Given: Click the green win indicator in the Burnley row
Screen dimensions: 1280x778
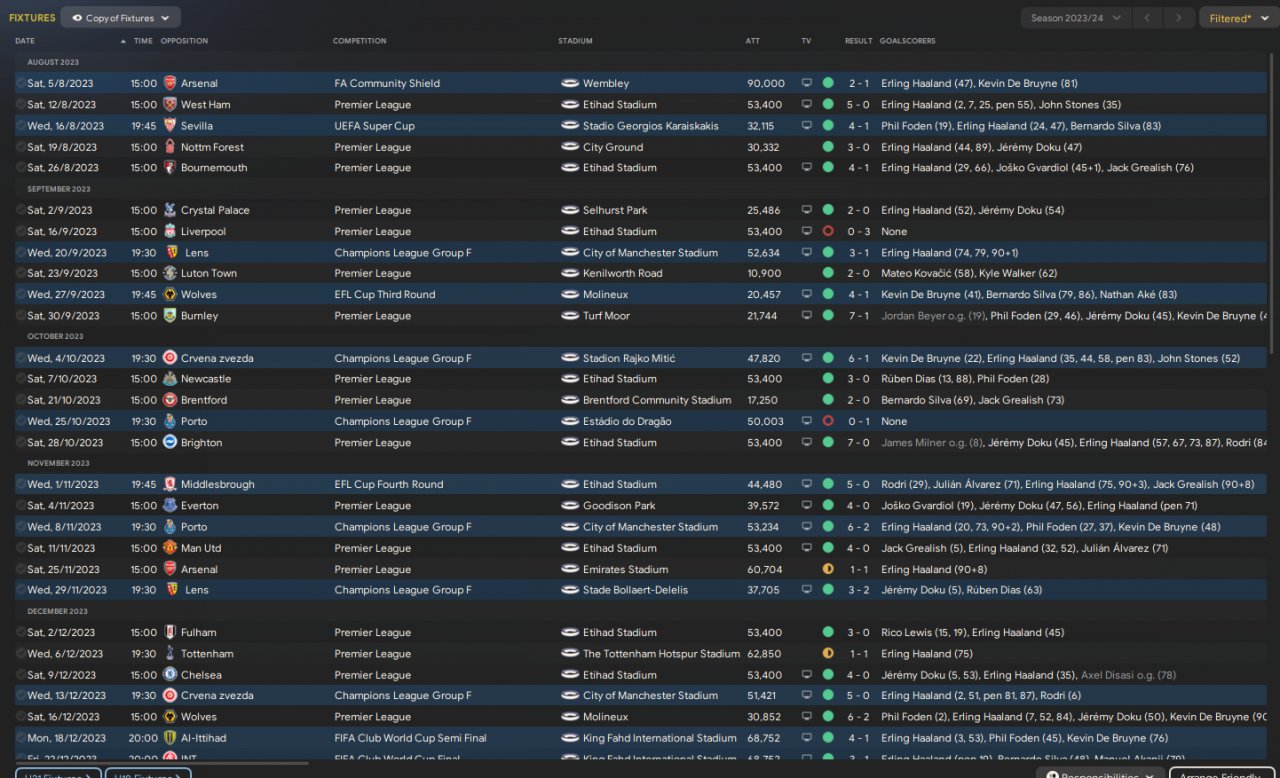Looking at the screenshot, I should click(828, 315).
